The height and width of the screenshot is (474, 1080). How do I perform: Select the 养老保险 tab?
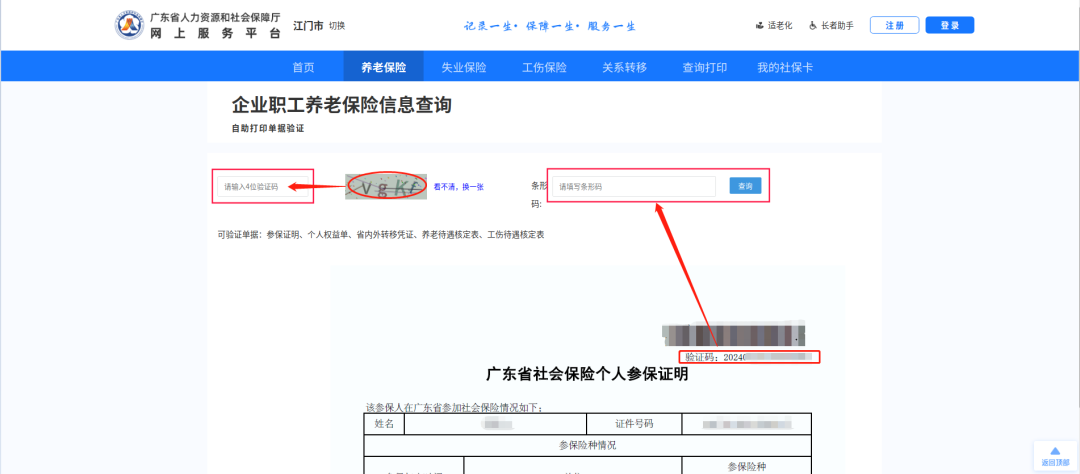point(384,67)
